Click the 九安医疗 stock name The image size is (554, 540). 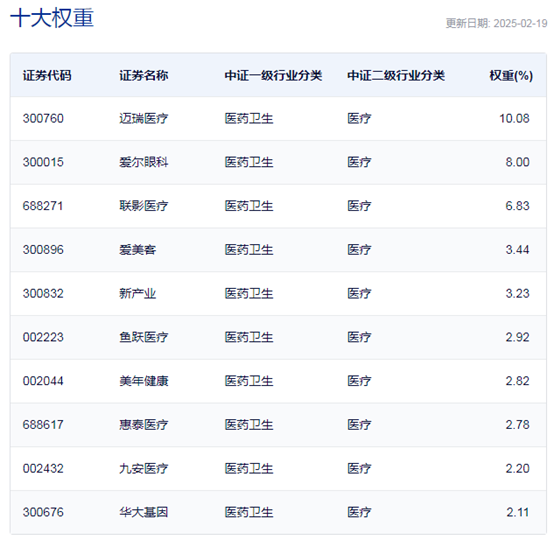pos(143,469)
